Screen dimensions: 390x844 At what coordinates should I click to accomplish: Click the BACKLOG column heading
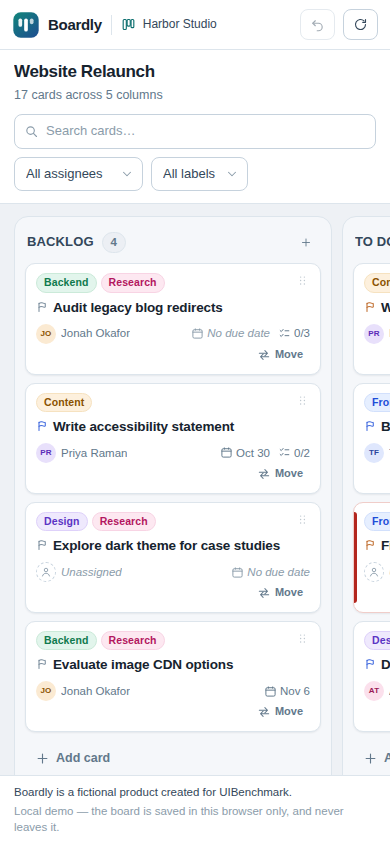coord(60,242)
